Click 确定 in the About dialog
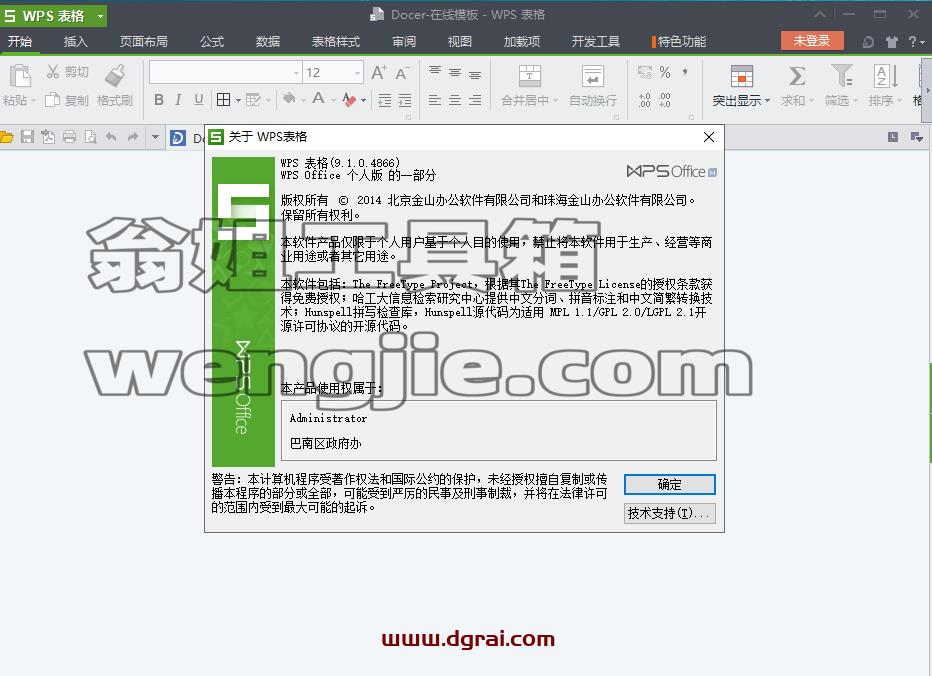This screenshot has width=932, height=676. 669,484
